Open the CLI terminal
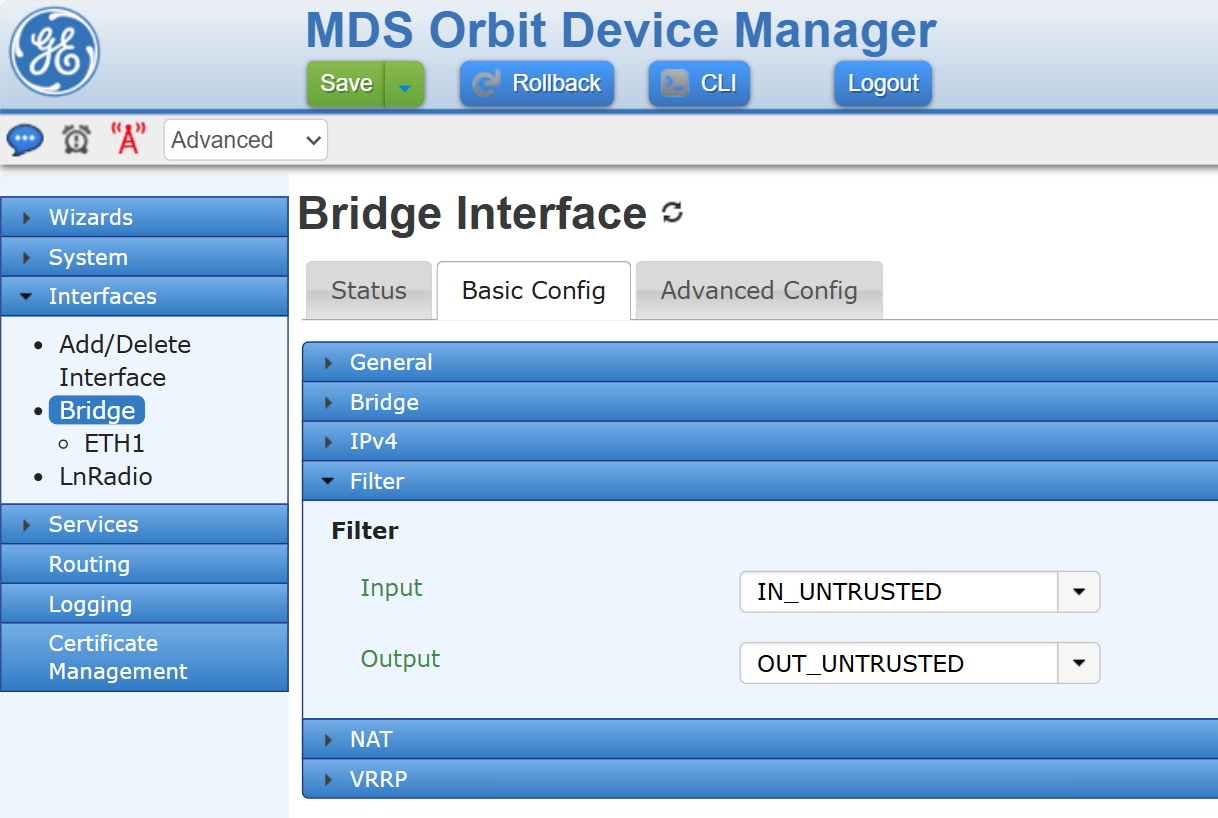 [699, 84]
